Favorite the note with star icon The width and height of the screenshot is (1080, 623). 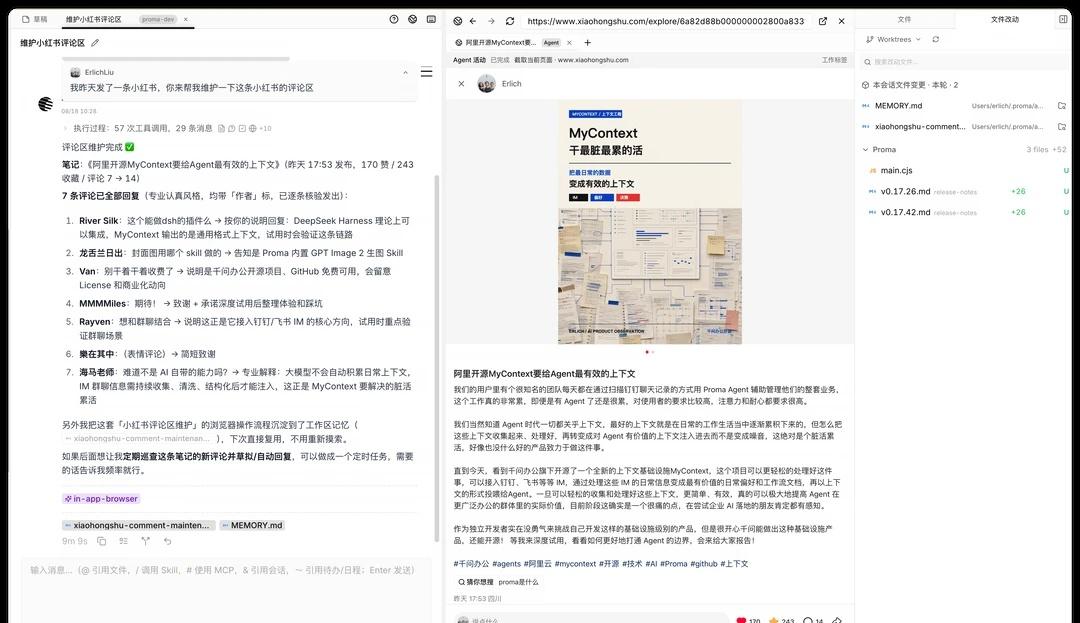coord(773,620)
